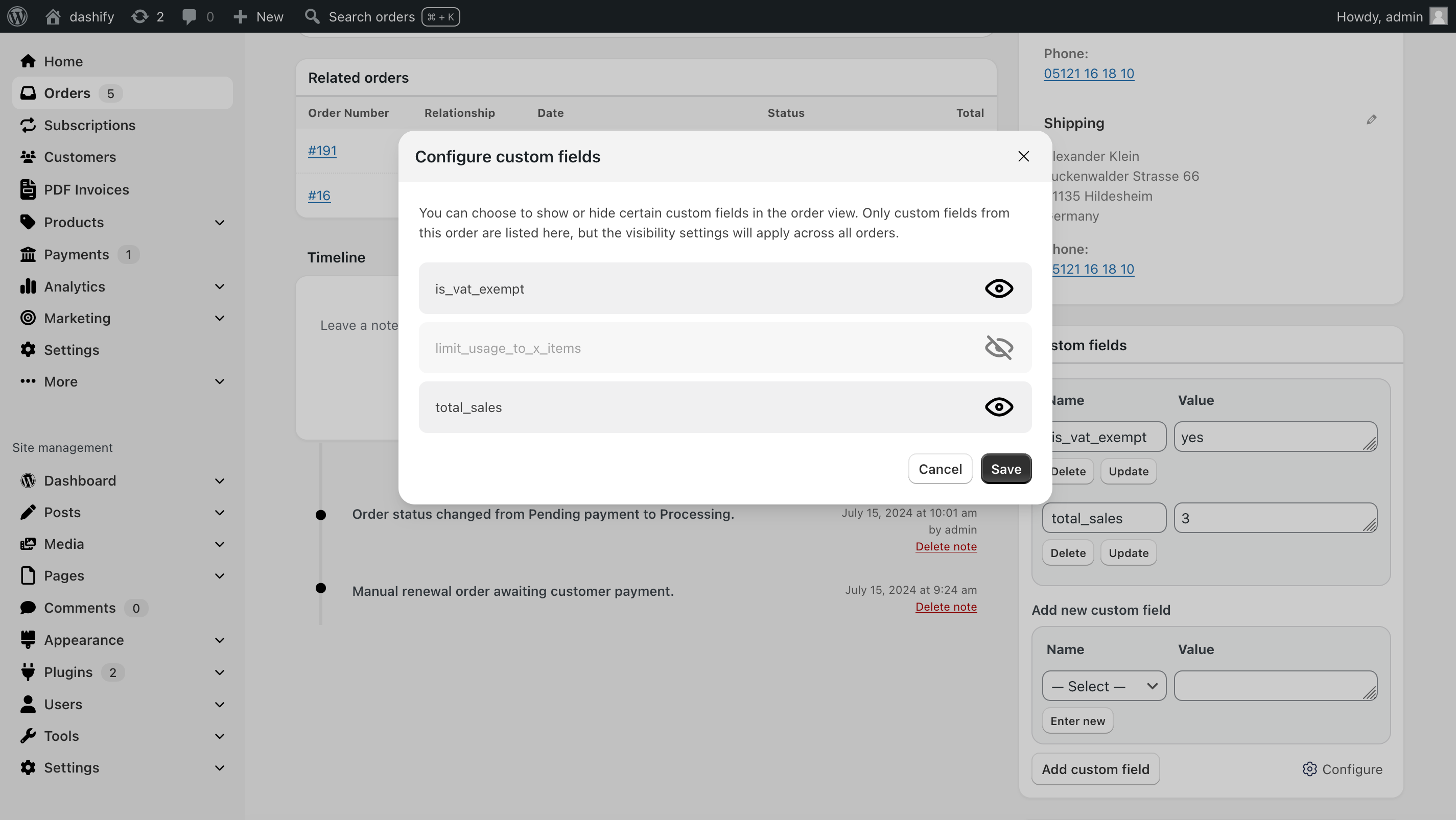Open the admin user avatar
The width and height of the screenshot is (1456, 820).
(x=1439, y=16)
